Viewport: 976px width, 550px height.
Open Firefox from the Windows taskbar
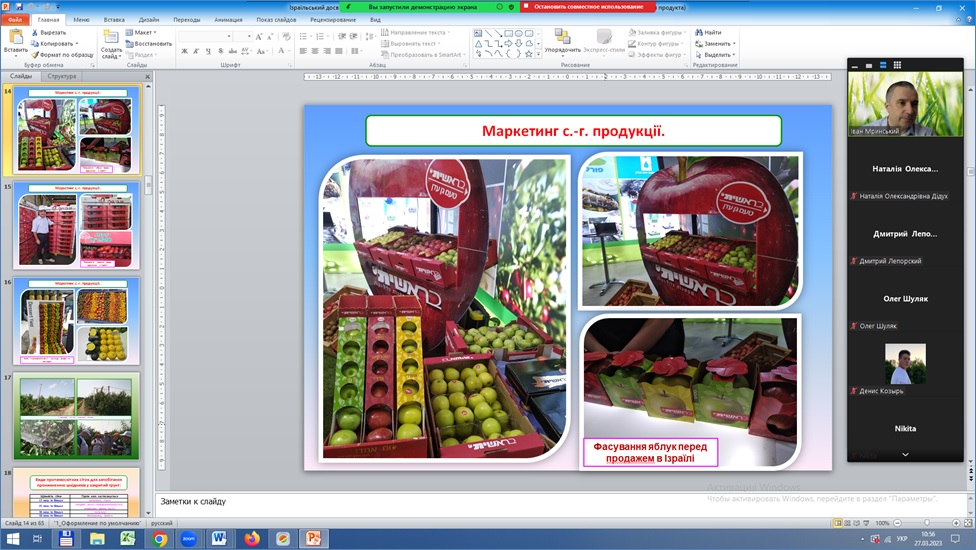(251, 539)
